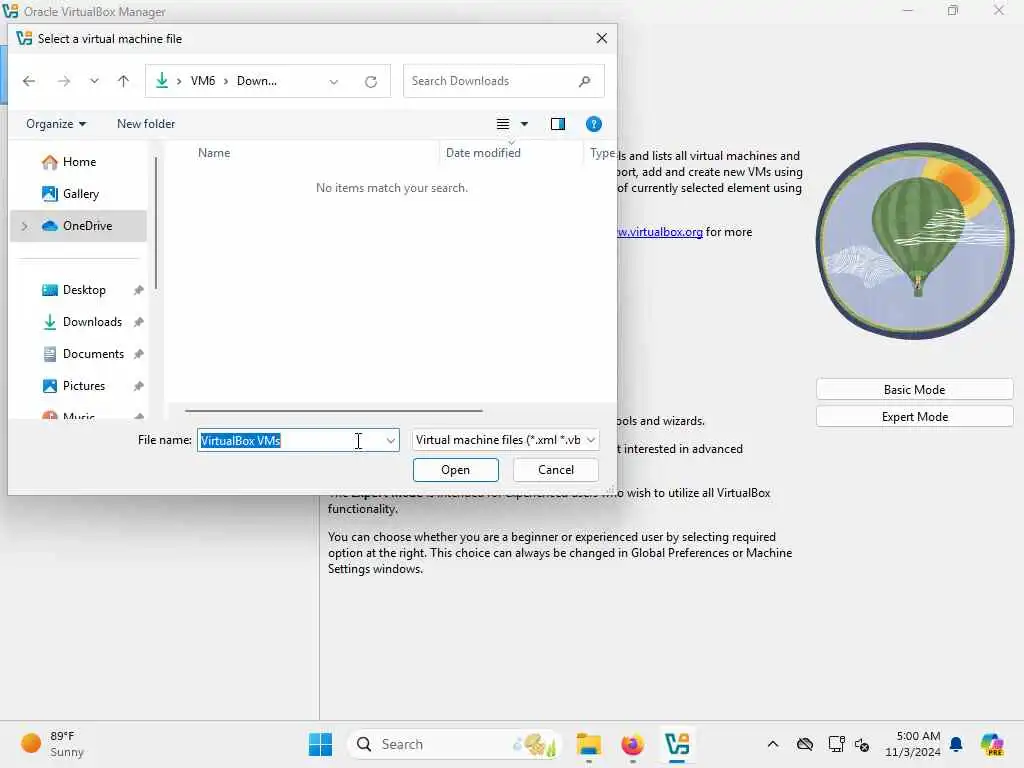The width and height of the screenshot is (1024, 768).
Task: Show hidden system tray icons
Action: pyautogui.click(x=773, y=744)
